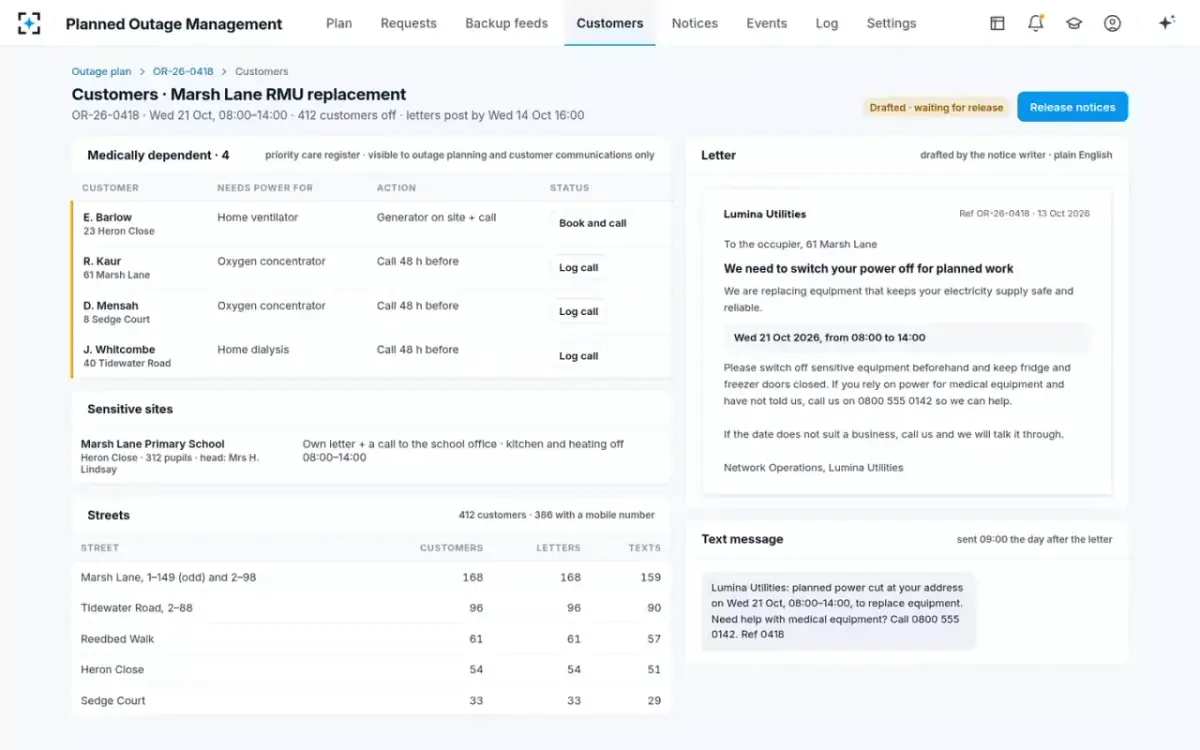Image resolution: width=1200 pixels, height=750 pixels.
Task: Open the Log tab
Action: click(827, 23)
